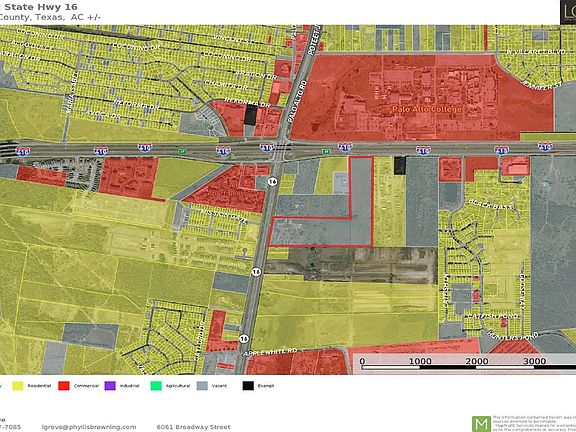Screen dimensions: 576x432
Task: Click the '1000' mark on the scale bar
Action: pos(420,361)
